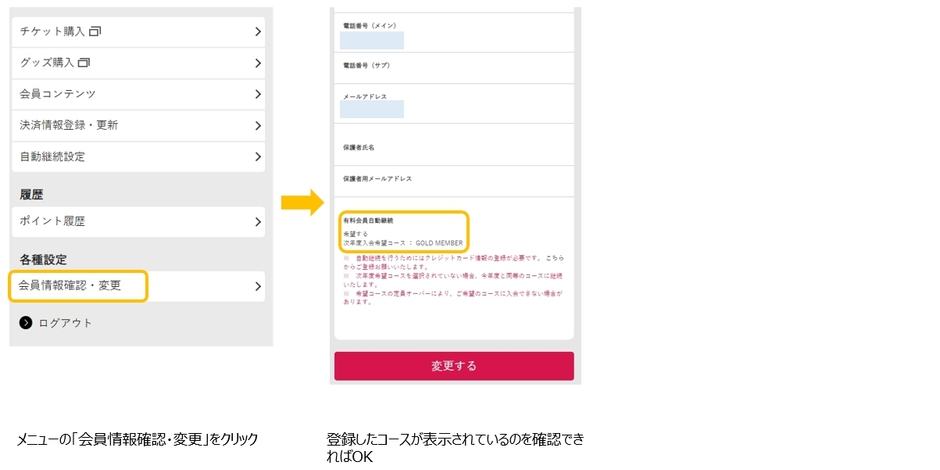Open ポイント履歴 menu item
The height and width of the screenshot is (470, 940).
[x=53, y=221]
